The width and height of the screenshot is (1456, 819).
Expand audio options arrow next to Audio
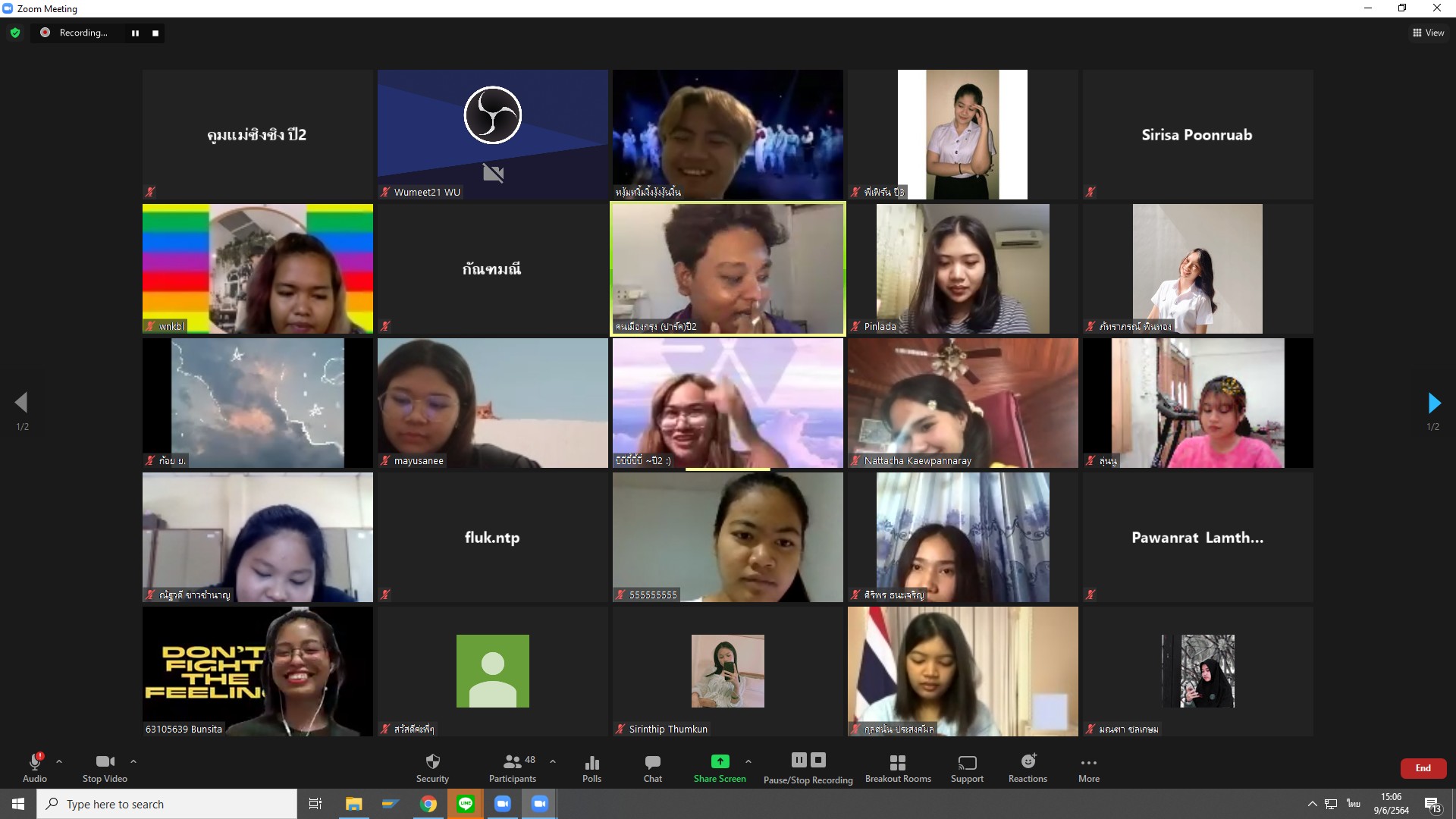coord(59,761)
